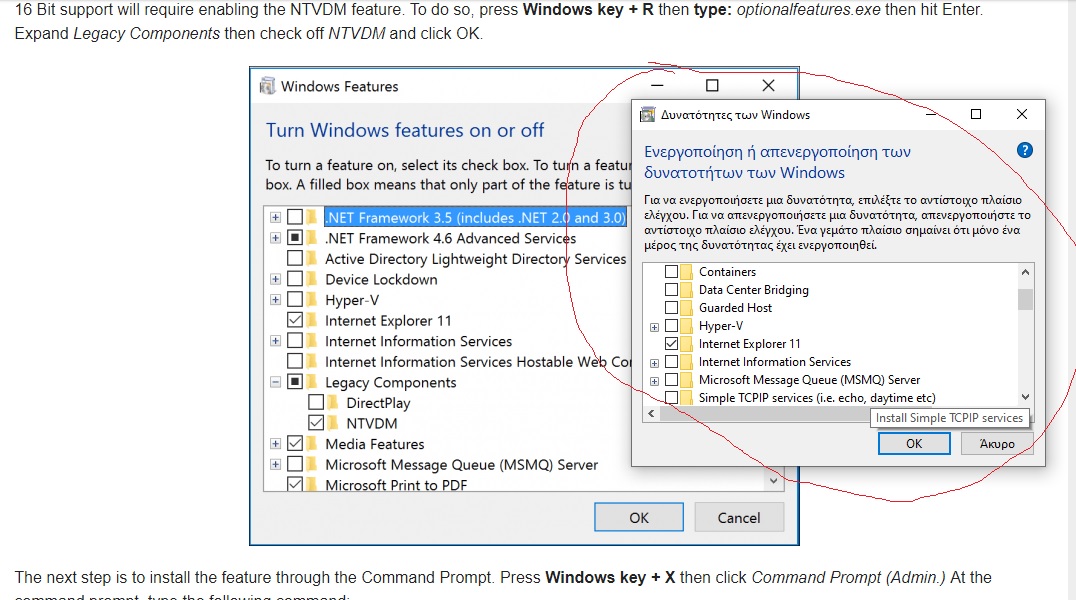Click the DirectPlay folder icon
The image size is (1076, 600).
(x=333, y=402)
